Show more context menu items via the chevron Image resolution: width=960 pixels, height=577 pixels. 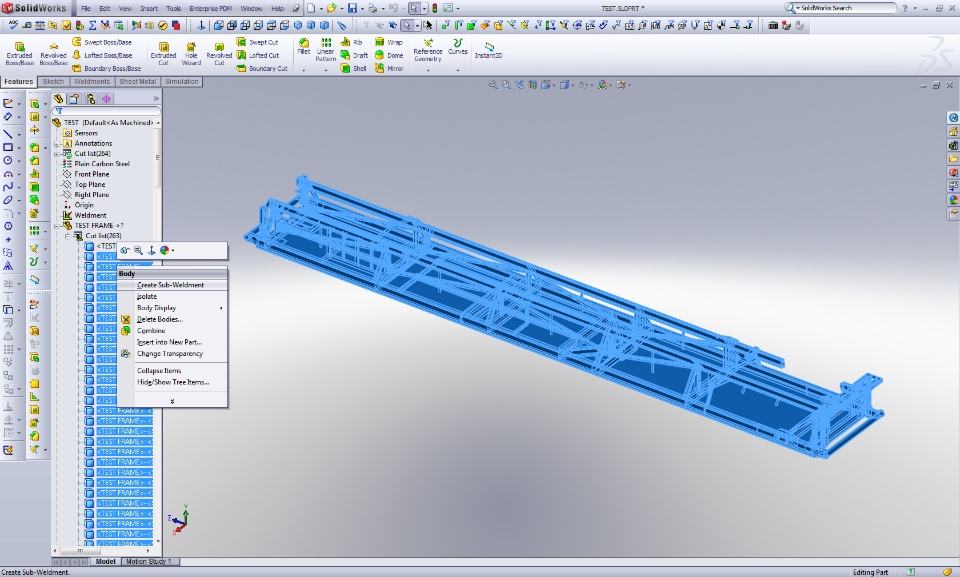click(x=172, y=401)
